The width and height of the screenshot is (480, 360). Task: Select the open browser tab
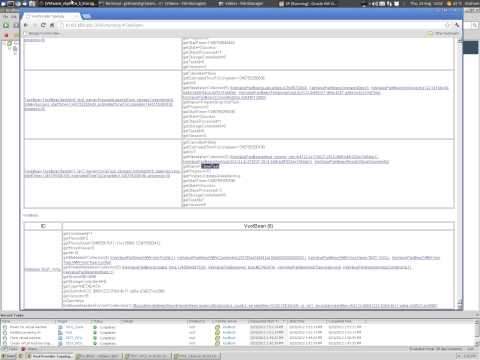pyautogui.click(x=52, y=16)
